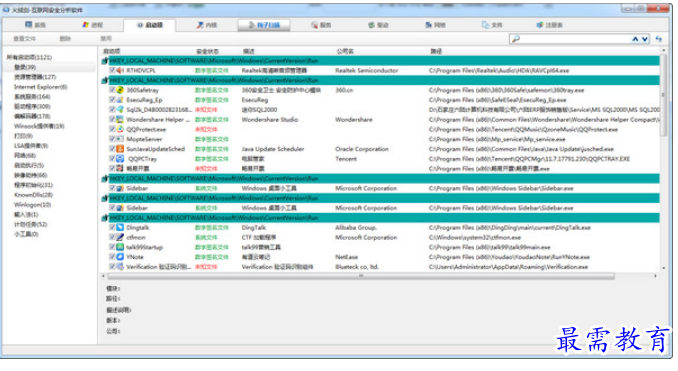Viewport: 678px width, 371px height.
Task: Click the Alibaba Group company cell
Action: point(356,227)
